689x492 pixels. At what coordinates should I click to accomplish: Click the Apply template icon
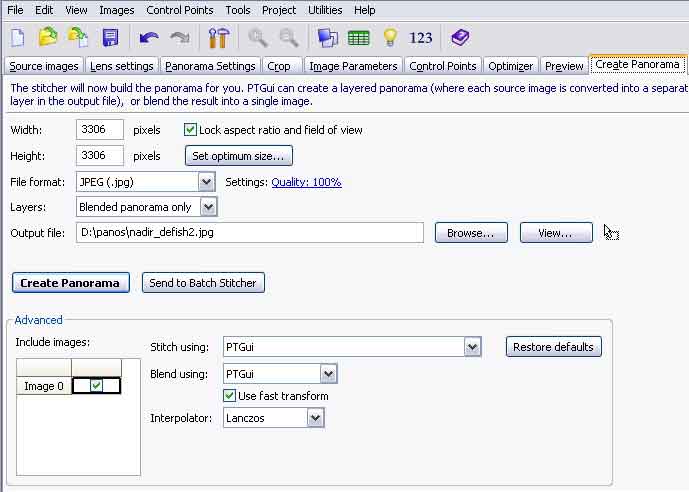click(78, 37)
